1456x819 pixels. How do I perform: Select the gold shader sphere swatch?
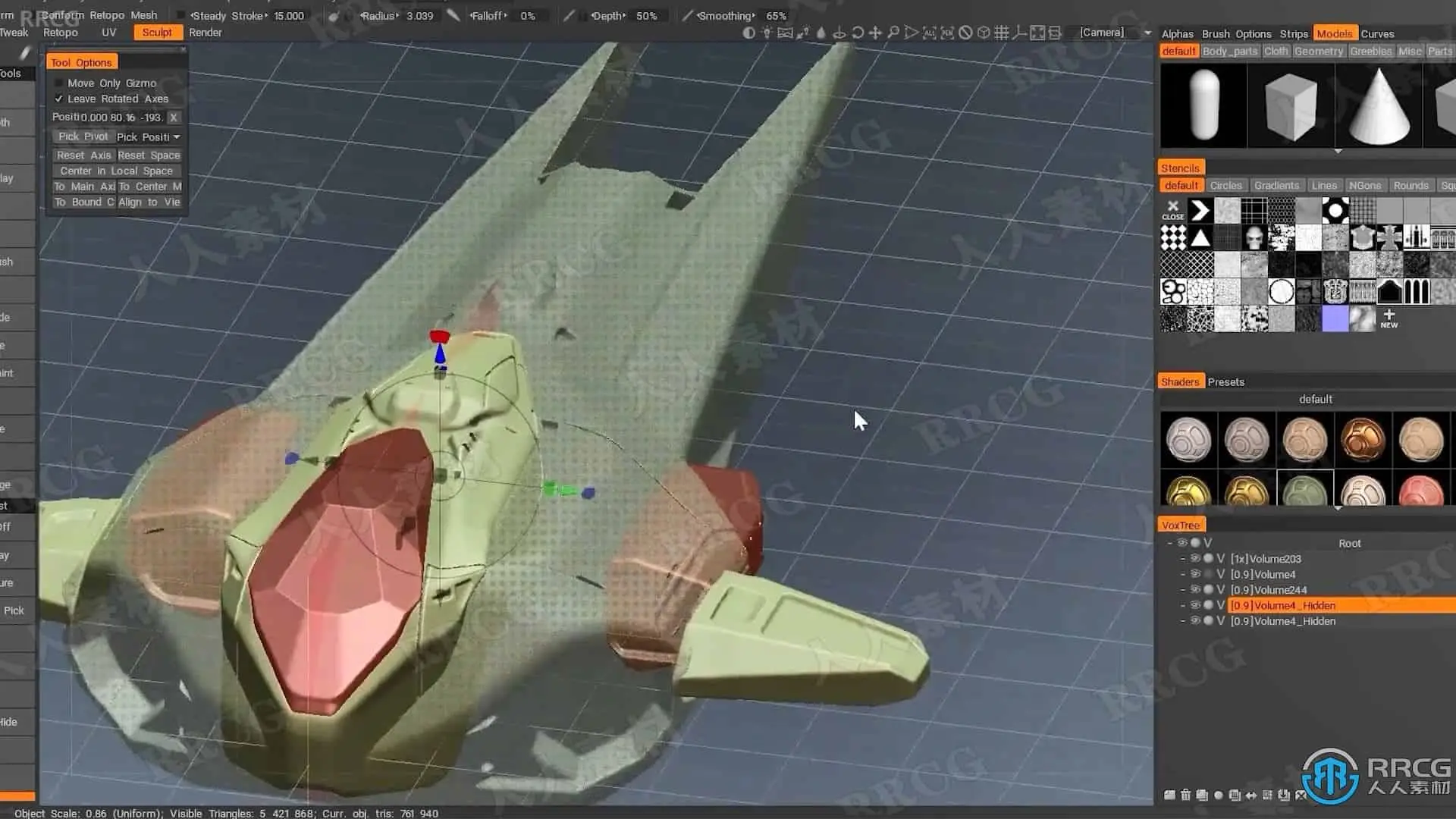(x=1188, y=491)
